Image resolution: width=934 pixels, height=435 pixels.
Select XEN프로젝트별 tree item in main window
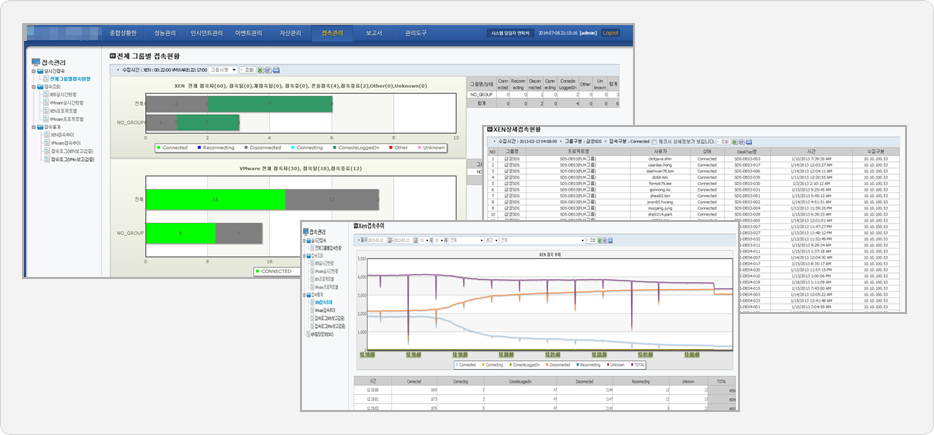click(x=63, y=111)
